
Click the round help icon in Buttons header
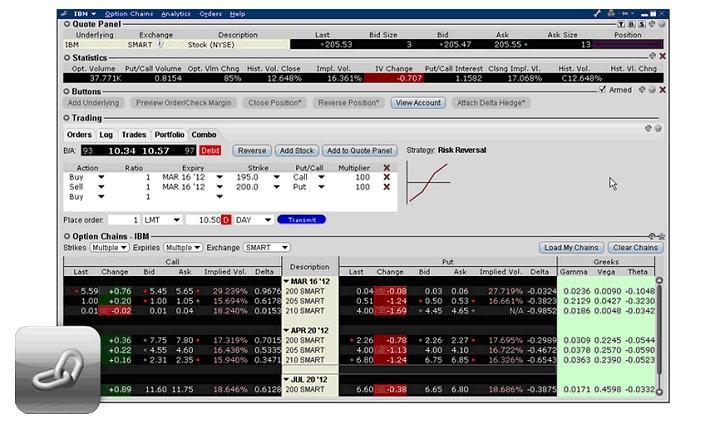652,90
